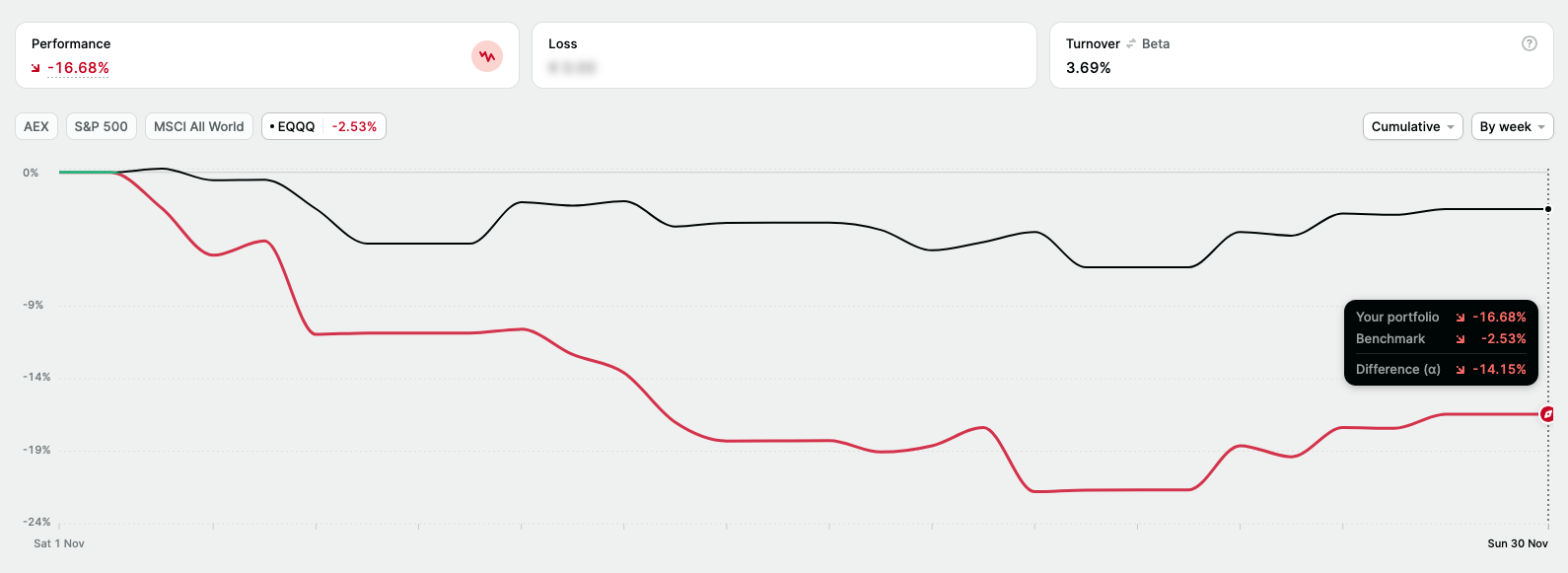Select the Loss card
Screen dimensions: 1568x573
point(784,56)
